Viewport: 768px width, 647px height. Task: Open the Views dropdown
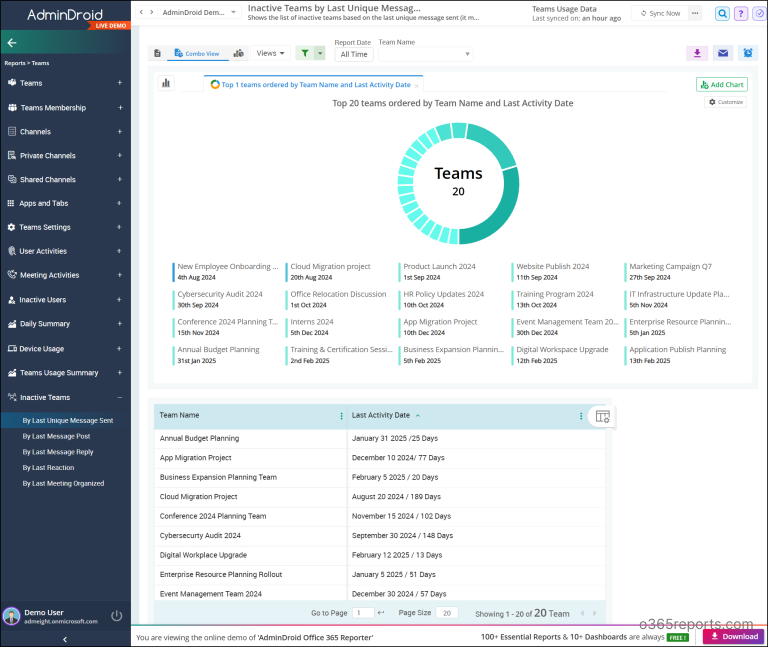click(270, 53)
